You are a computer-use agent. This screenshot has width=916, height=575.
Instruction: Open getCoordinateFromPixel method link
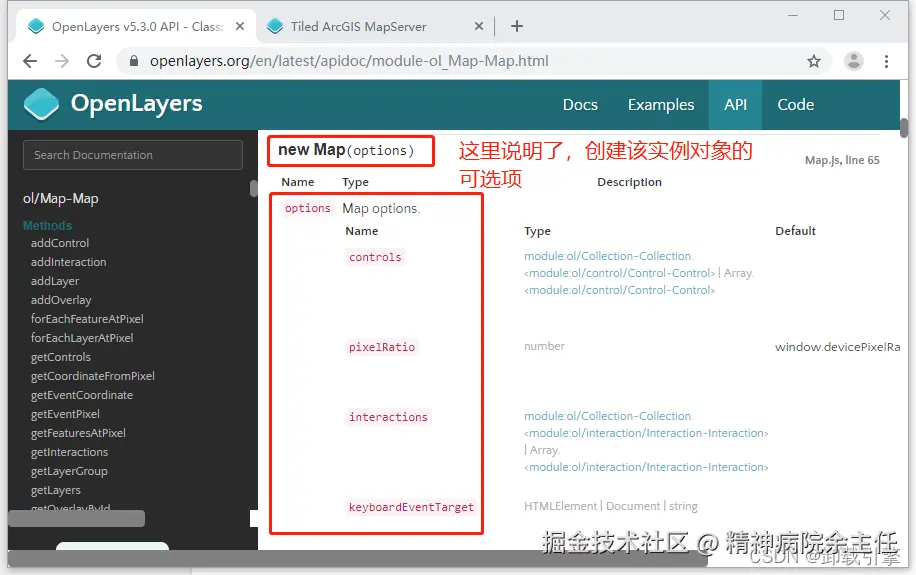pos(92,376)
